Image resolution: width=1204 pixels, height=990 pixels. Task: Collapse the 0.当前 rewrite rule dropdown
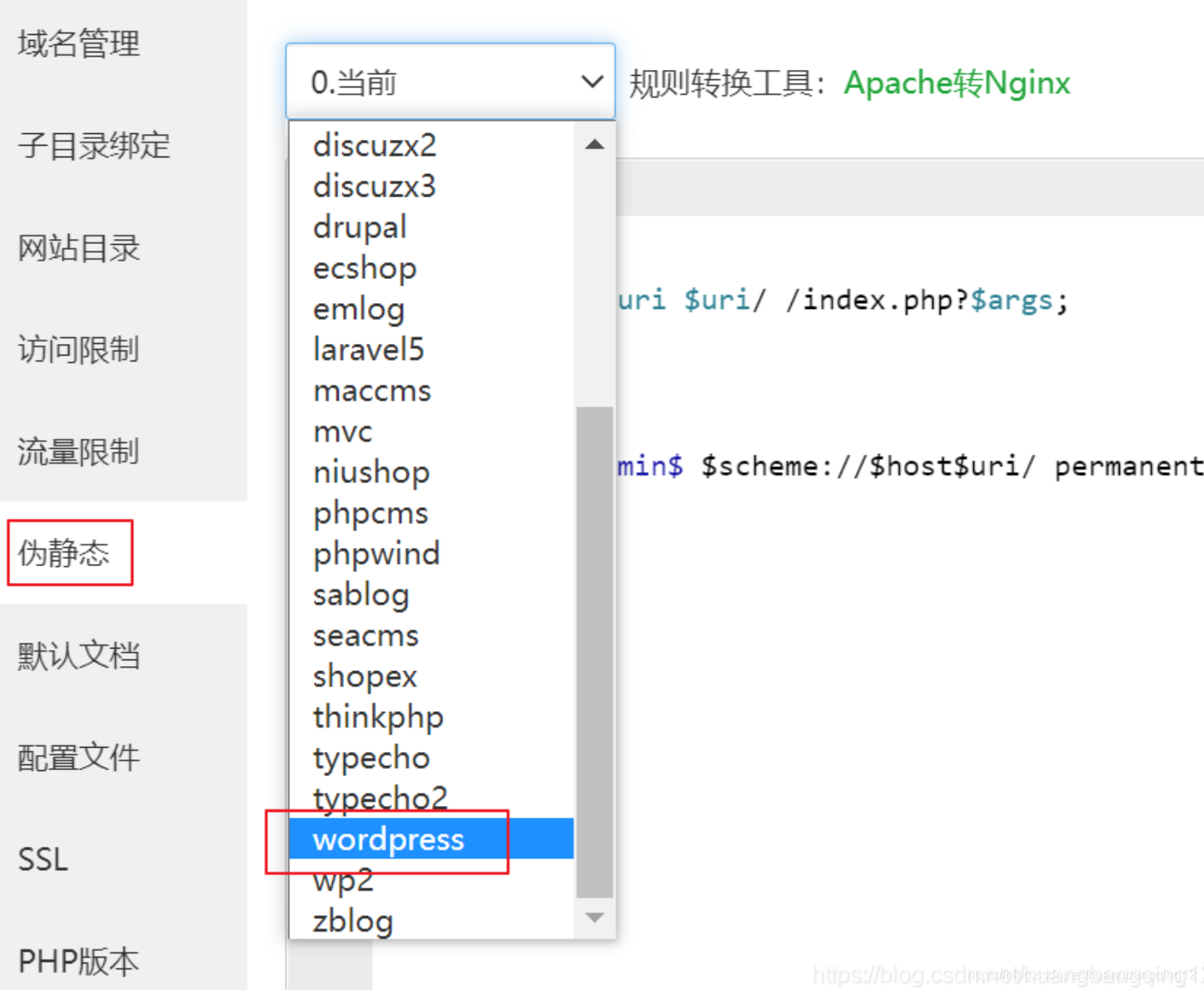[450, 82]
